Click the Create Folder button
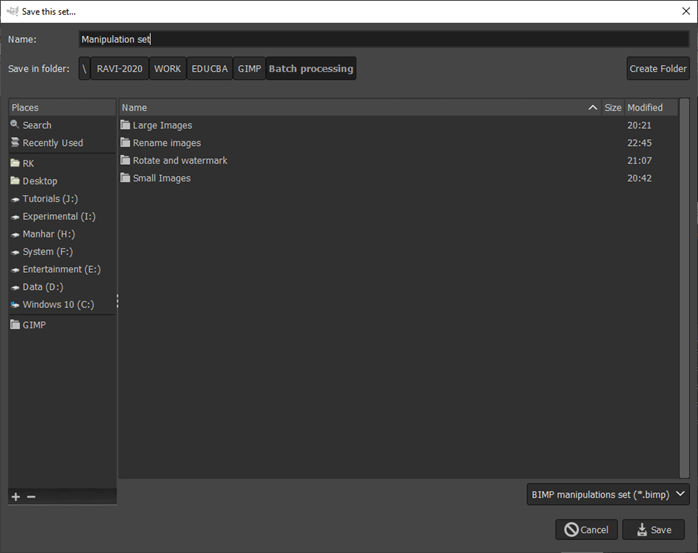This screenshot has width=698, height=553. [x=658, y=69]
